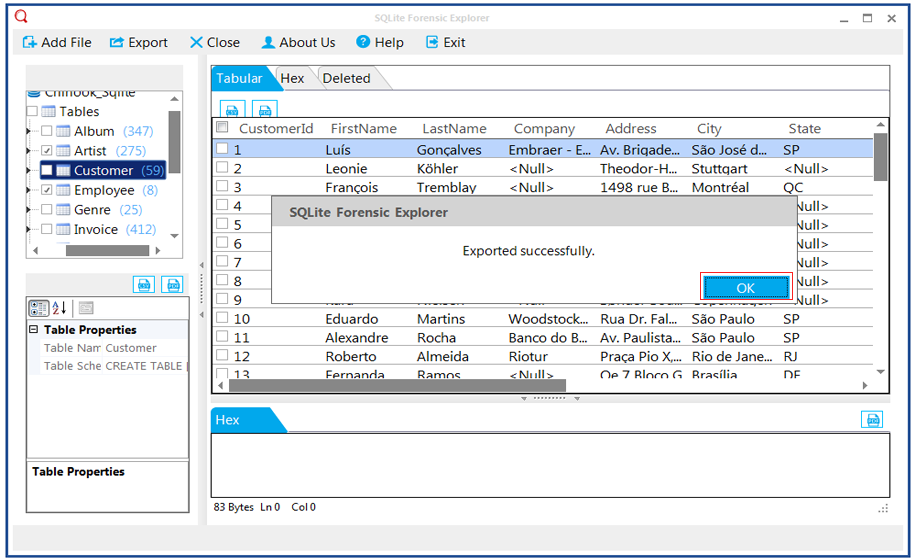Click the tree panel scroll-up arrow

pyautogui.click(x=174, y=99)
